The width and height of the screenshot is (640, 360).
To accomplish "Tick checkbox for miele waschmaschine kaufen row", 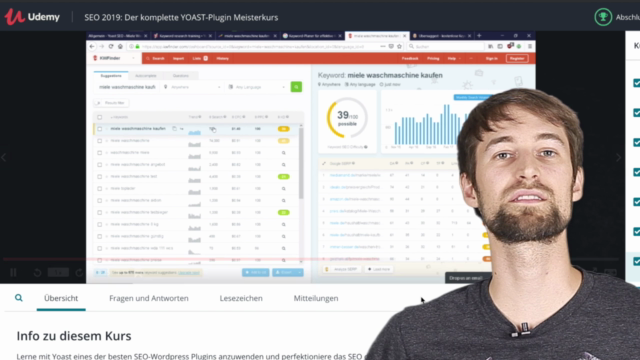I will tap(100, 129).
